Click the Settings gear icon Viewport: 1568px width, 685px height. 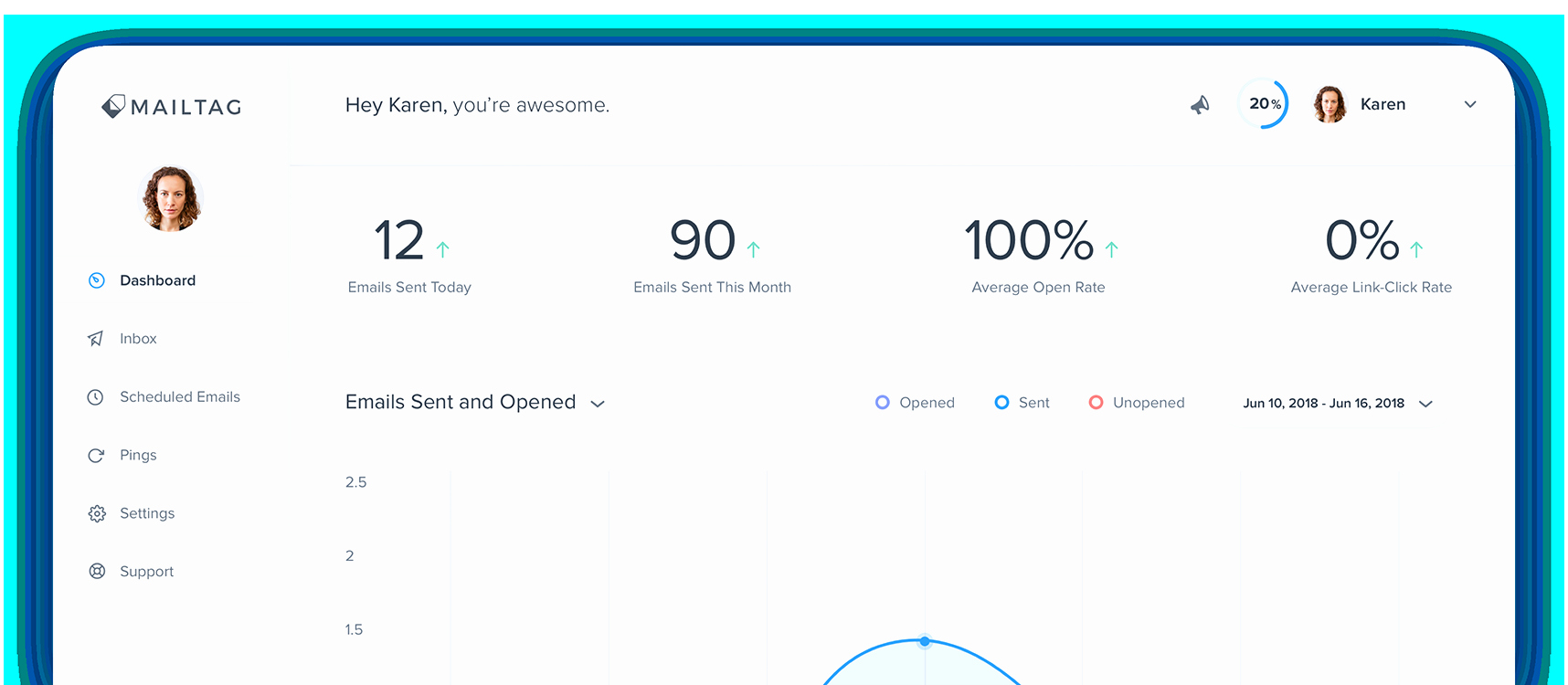pyautogui.click(x=97, y=513)
